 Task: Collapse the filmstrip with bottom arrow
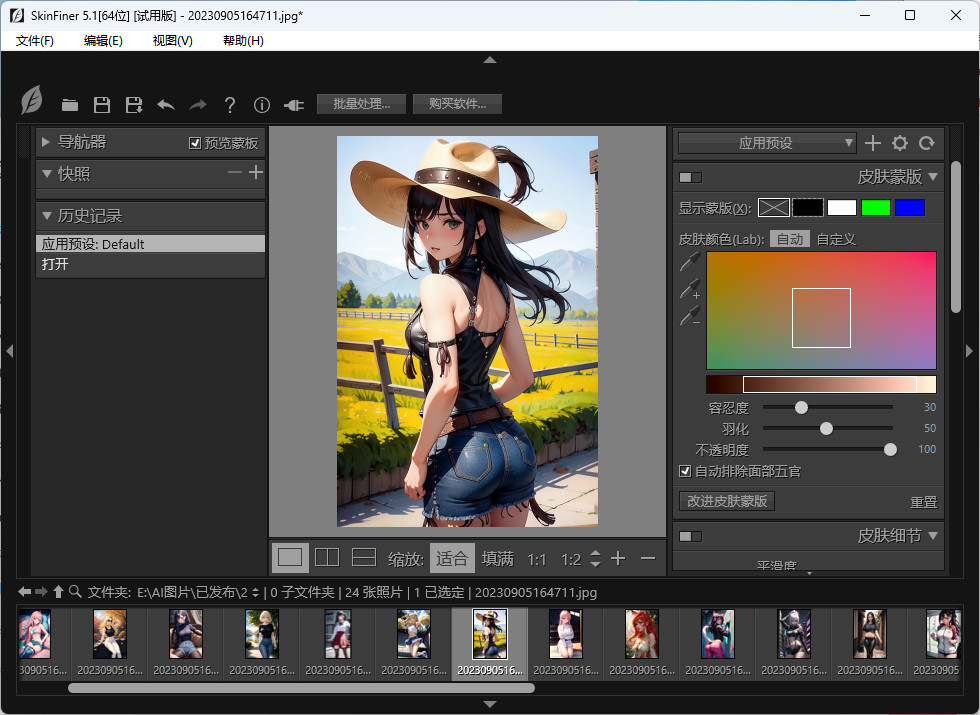pos(490,704)
